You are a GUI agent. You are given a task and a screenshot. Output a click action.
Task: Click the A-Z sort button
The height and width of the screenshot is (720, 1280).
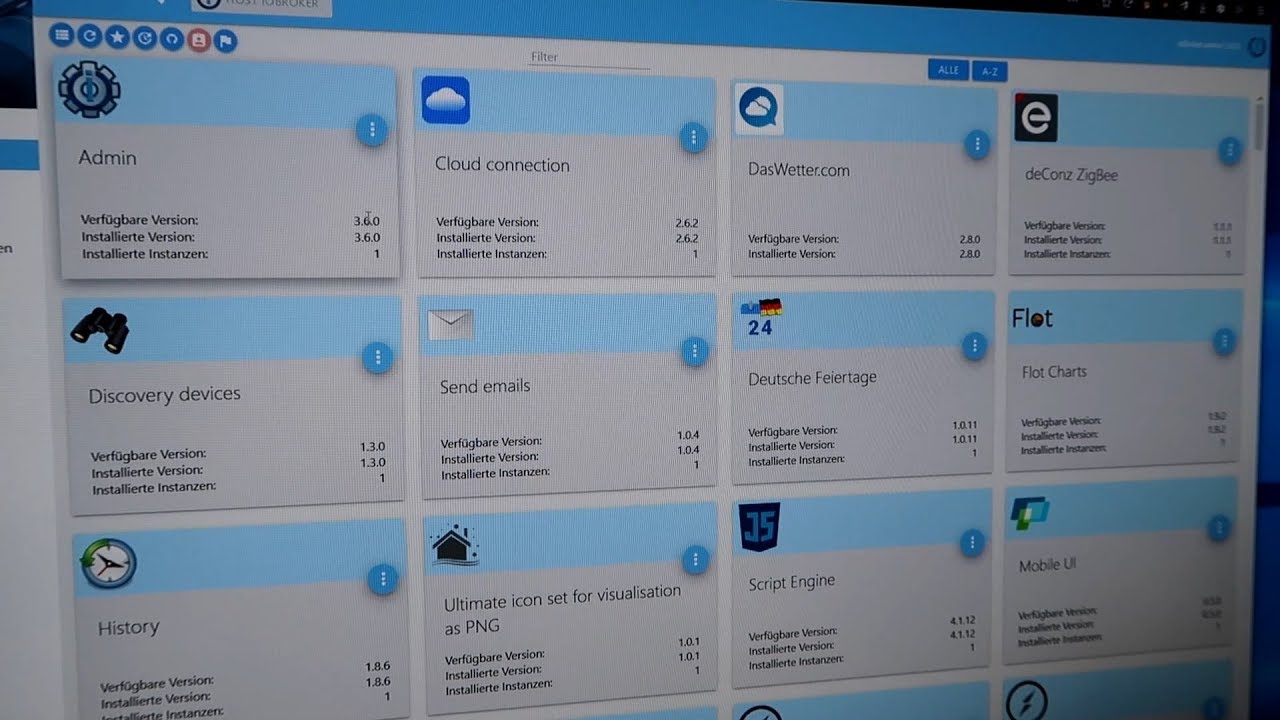(990, 72)
